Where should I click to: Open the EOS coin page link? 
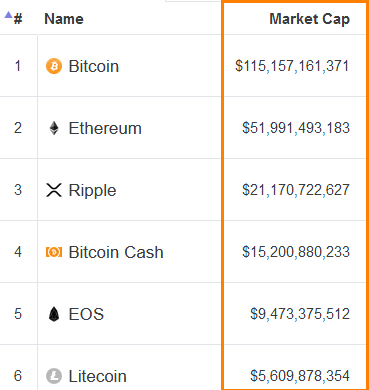86,314
